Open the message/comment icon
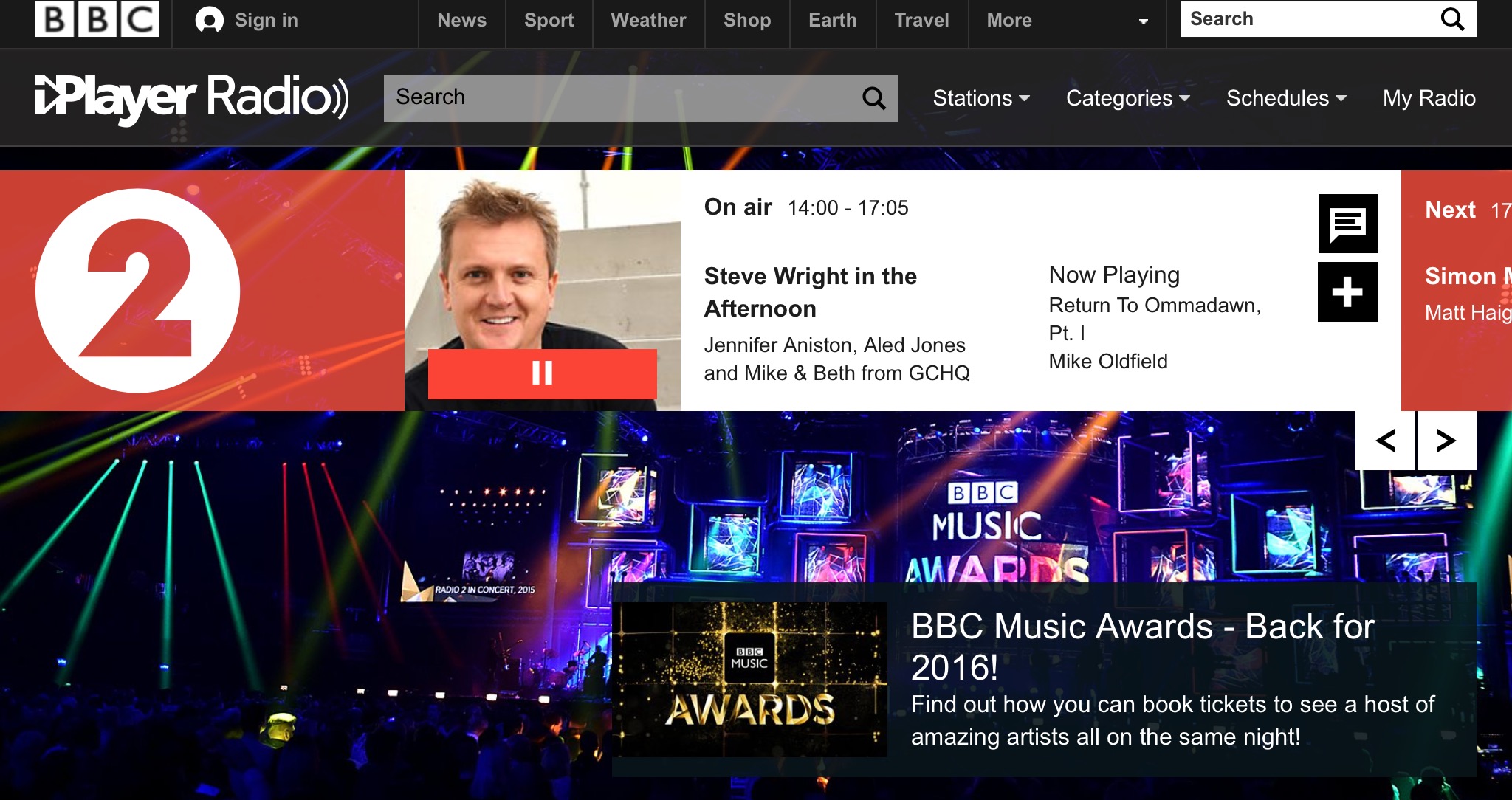The image size is (1512, 800). [1348, 224]
